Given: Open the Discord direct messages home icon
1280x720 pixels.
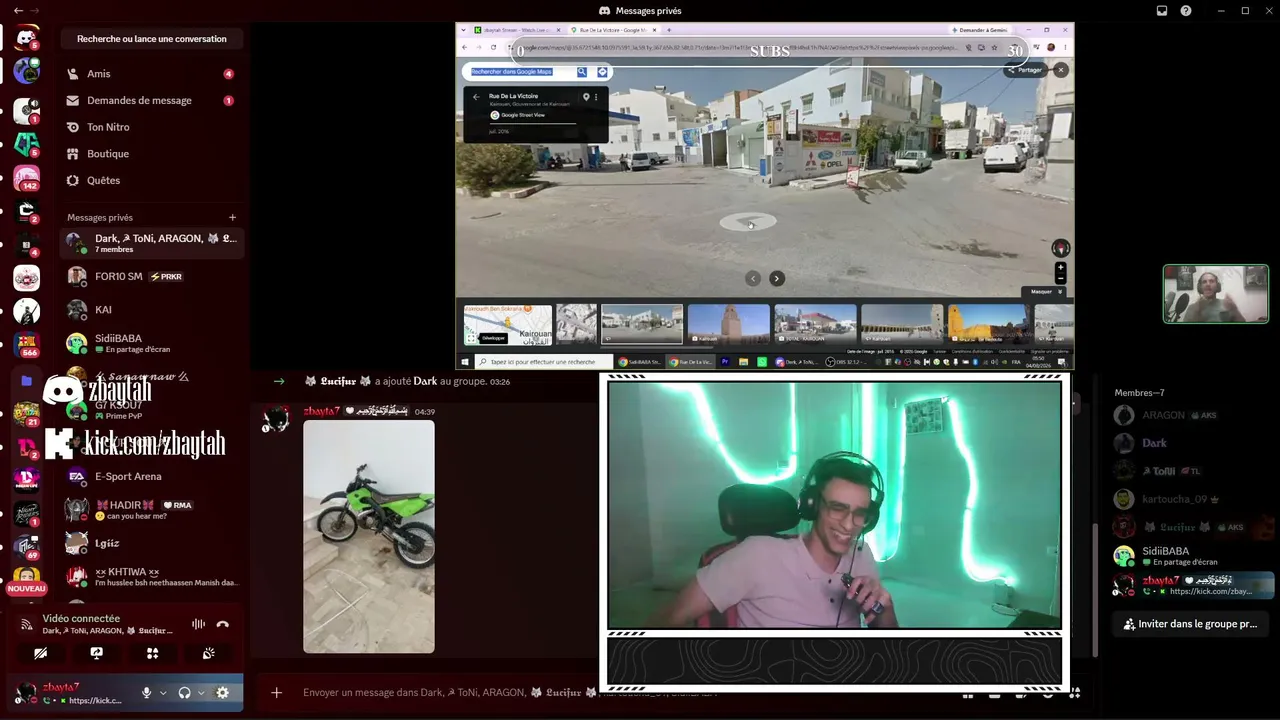Looking at the screenshot, I should pyautogui.click(x=27, y=38).
